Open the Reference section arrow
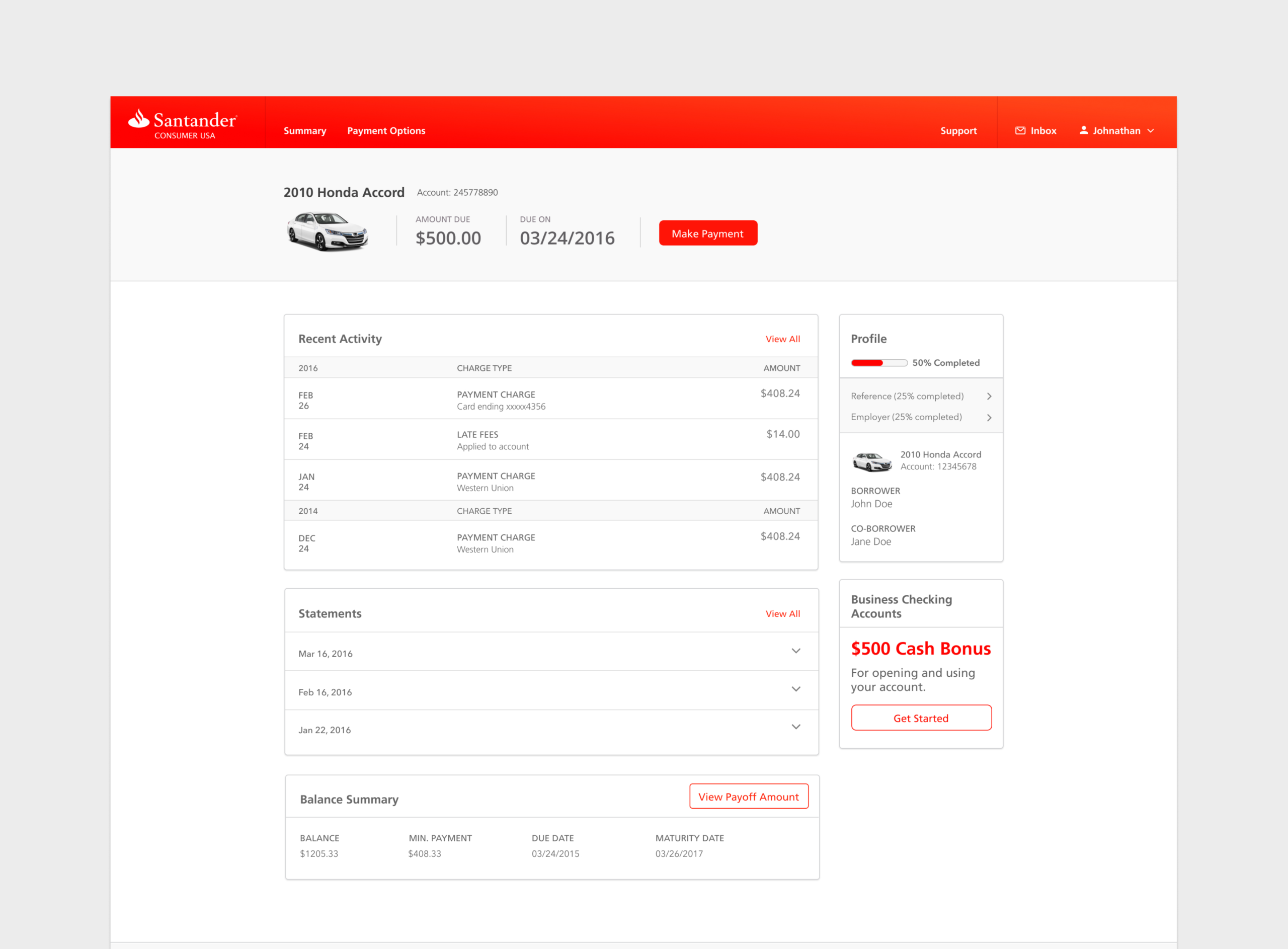The image size is (1288, 949). pos(989,397)
